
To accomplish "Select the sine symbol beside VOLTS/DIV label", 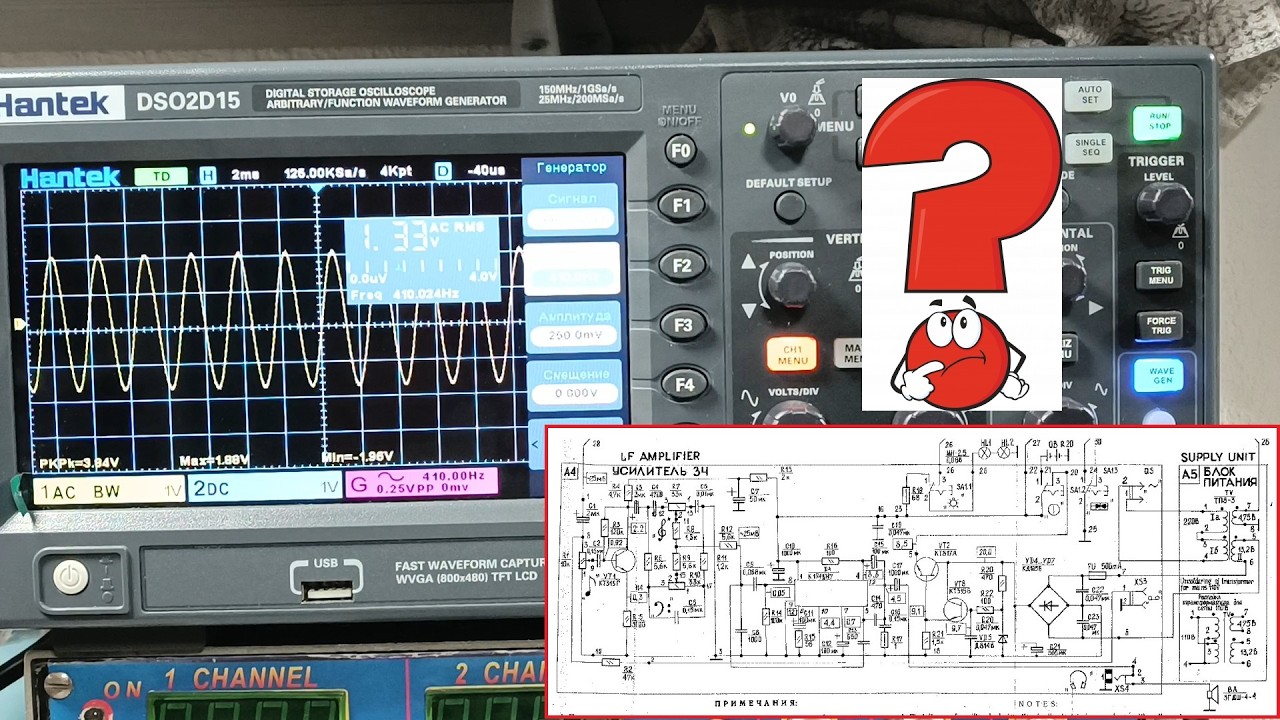I will tap(749, 397).
